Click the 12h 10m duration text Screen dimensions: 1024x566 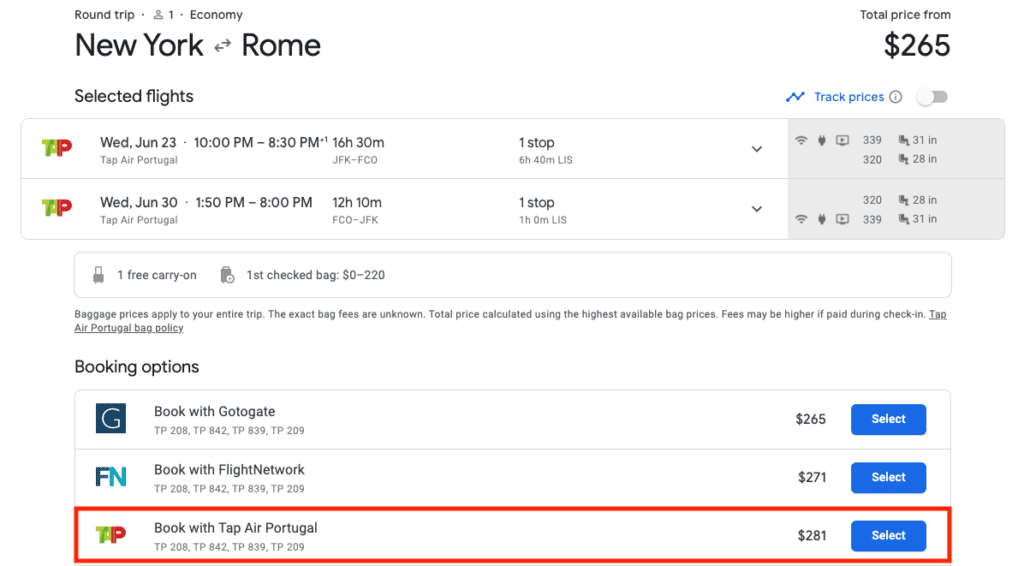pos(357,203)
